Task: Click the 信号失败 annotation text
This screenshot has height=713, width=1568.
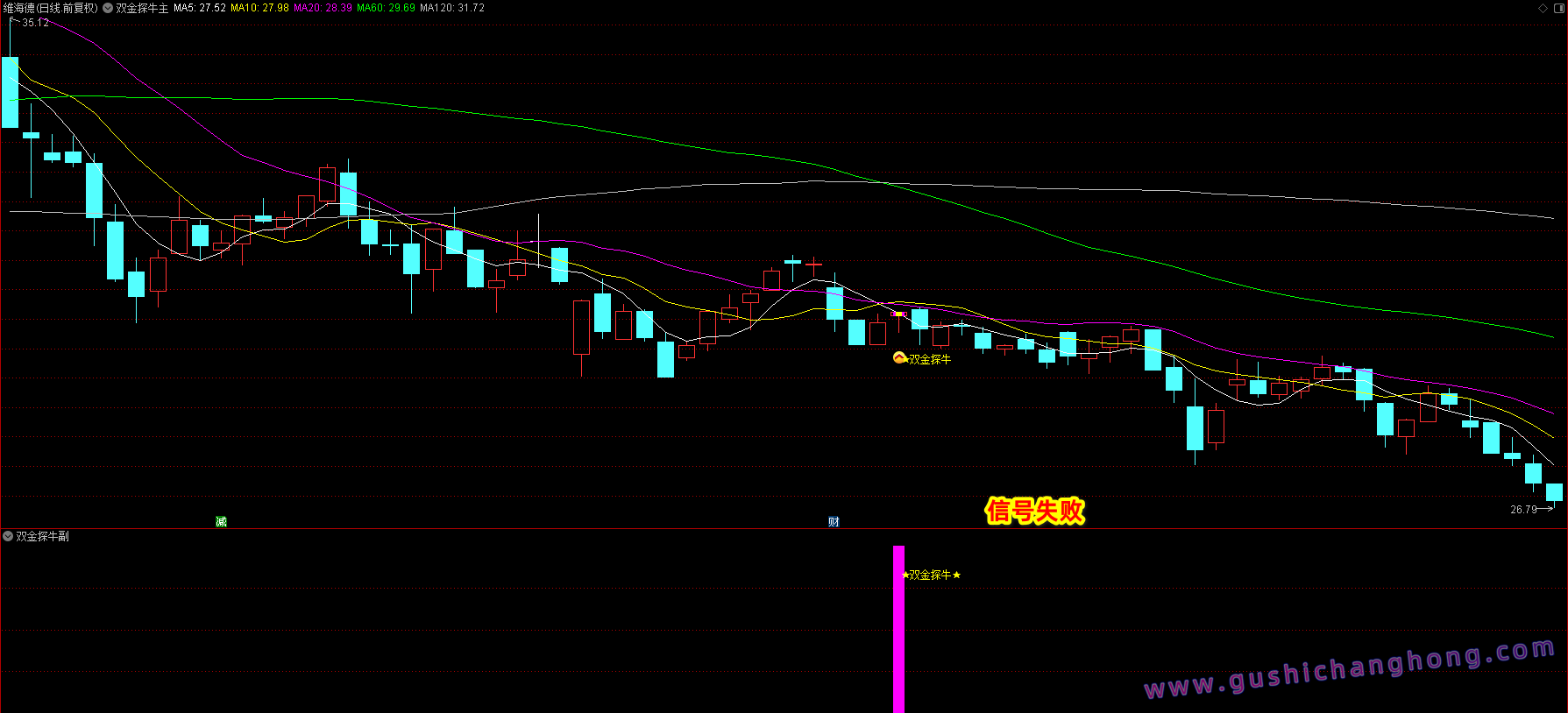Action: coord(1034,511)
